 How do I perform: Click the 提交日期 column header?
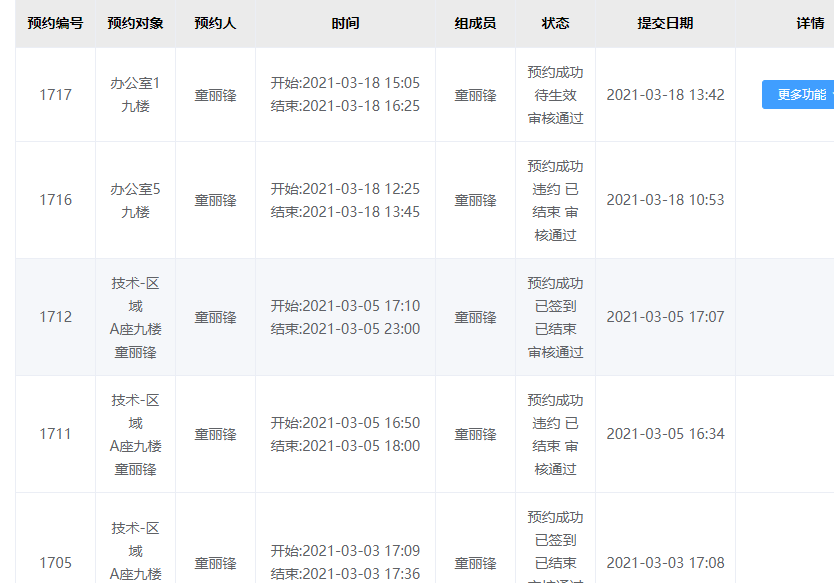click(x=665, y=23)
